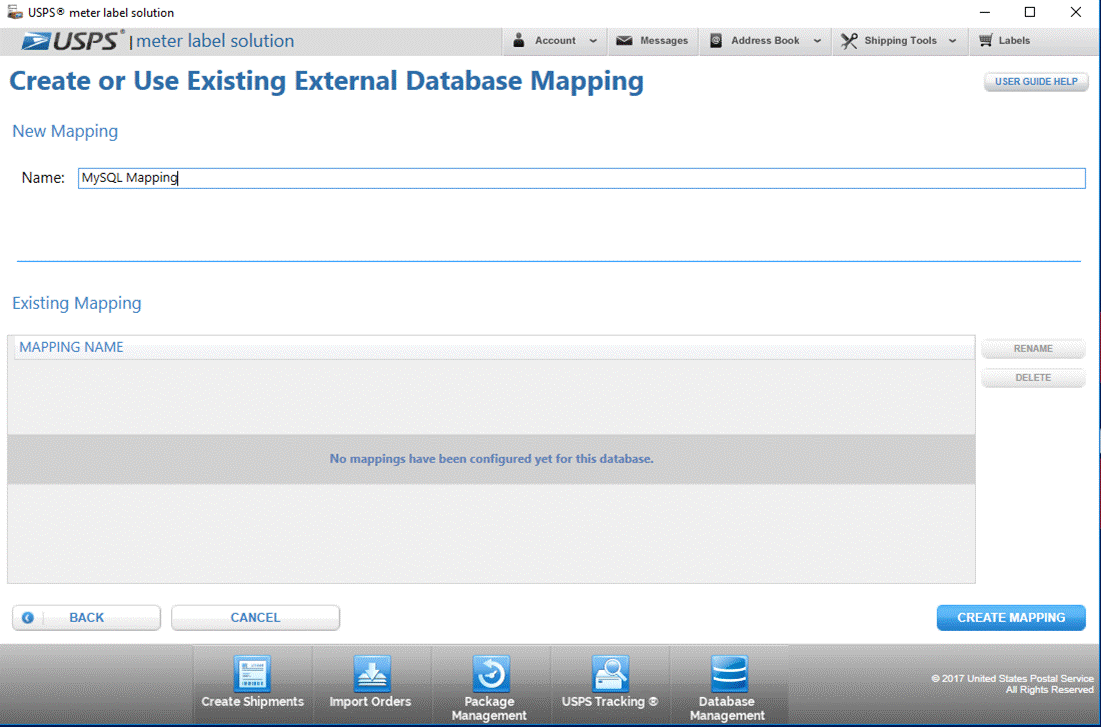The height and width of the screenshot is (727, 1101).
Task: Click the page title 'Create or Use Existing External Database Mapping'
Action: 327,81
